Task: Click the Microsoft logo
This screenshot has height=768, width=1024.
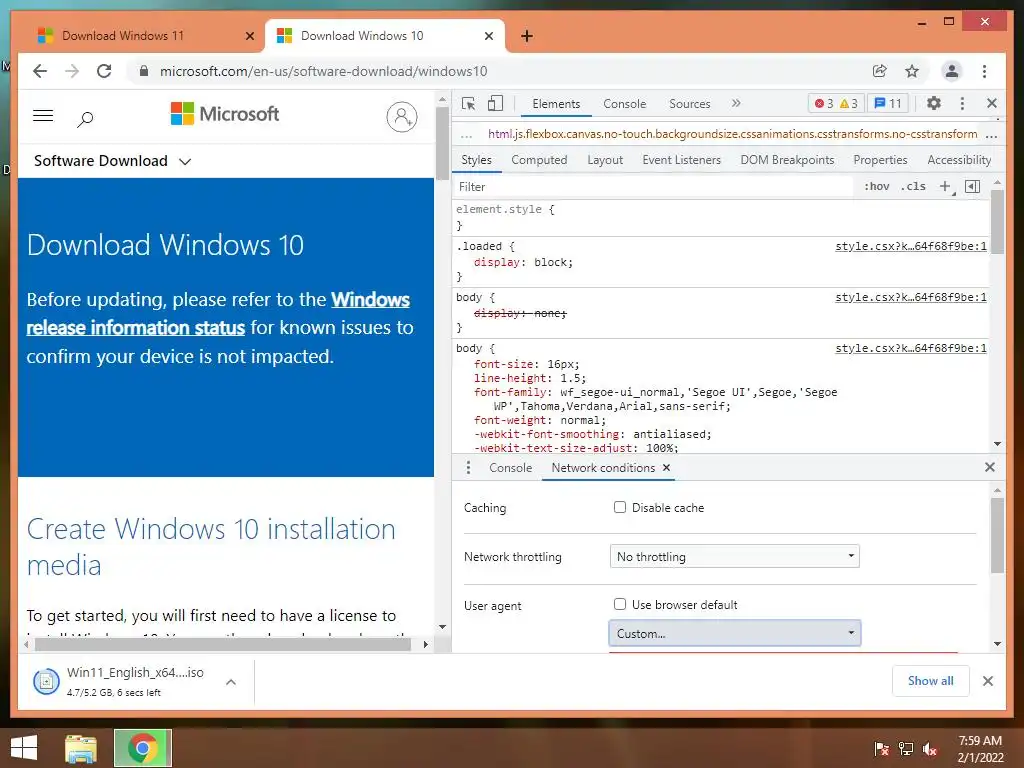Action: pos(225,114)
